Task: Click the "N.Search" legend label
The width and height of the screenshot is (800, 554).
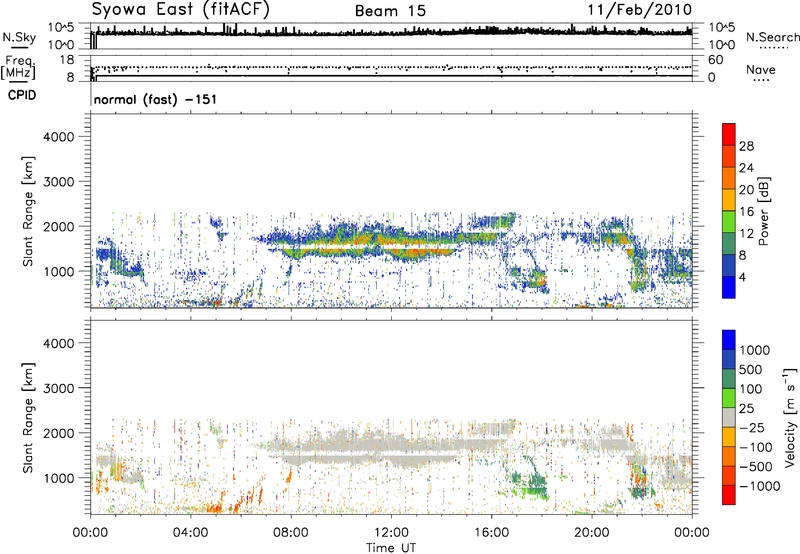Action: click(772, 37)
